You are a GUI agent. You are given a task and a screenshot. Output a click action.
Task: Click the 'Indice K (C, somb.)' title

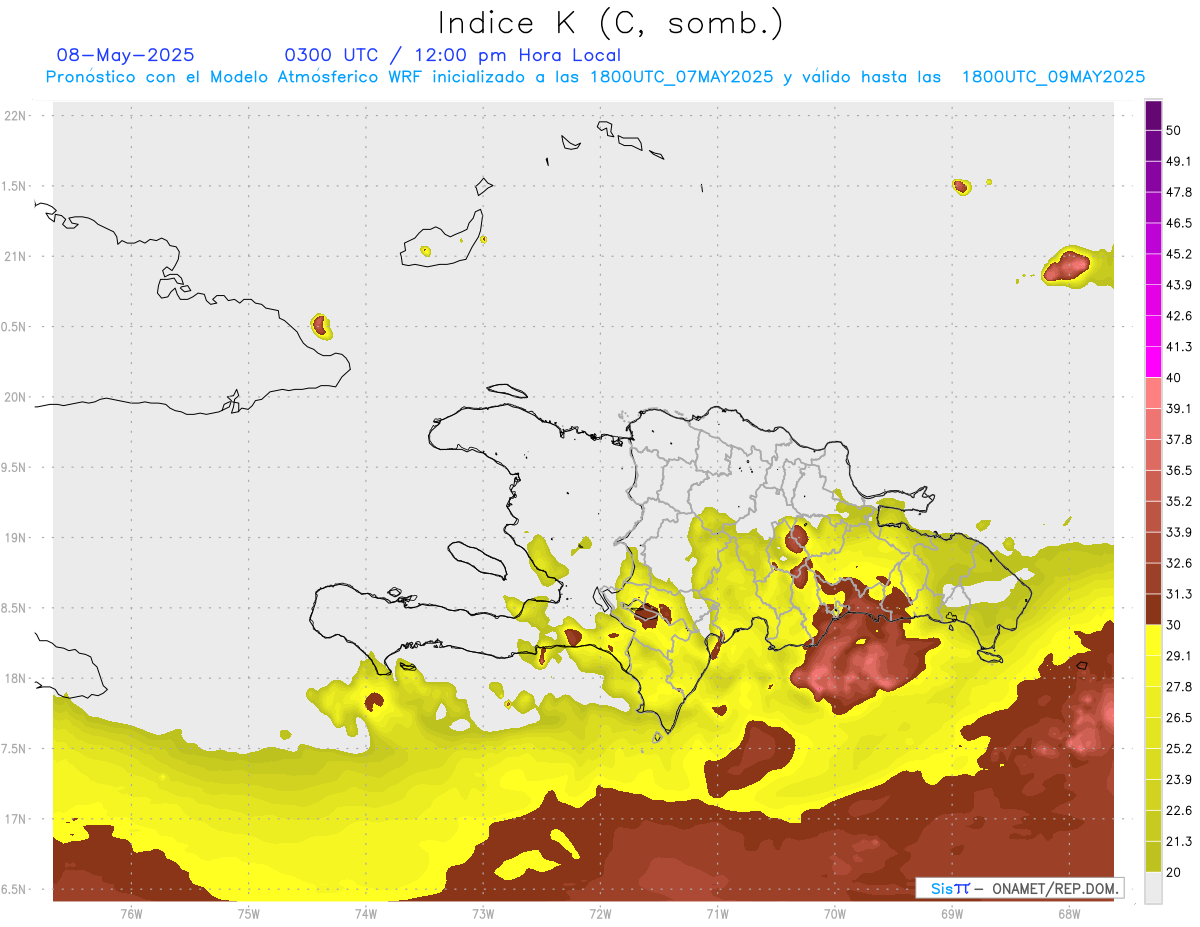point(611,24)
